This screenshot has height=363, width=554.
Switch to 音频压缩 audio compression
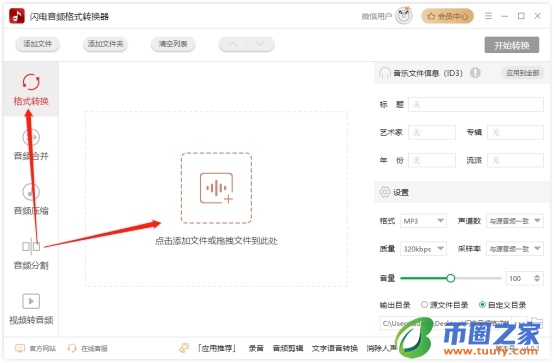31,199
